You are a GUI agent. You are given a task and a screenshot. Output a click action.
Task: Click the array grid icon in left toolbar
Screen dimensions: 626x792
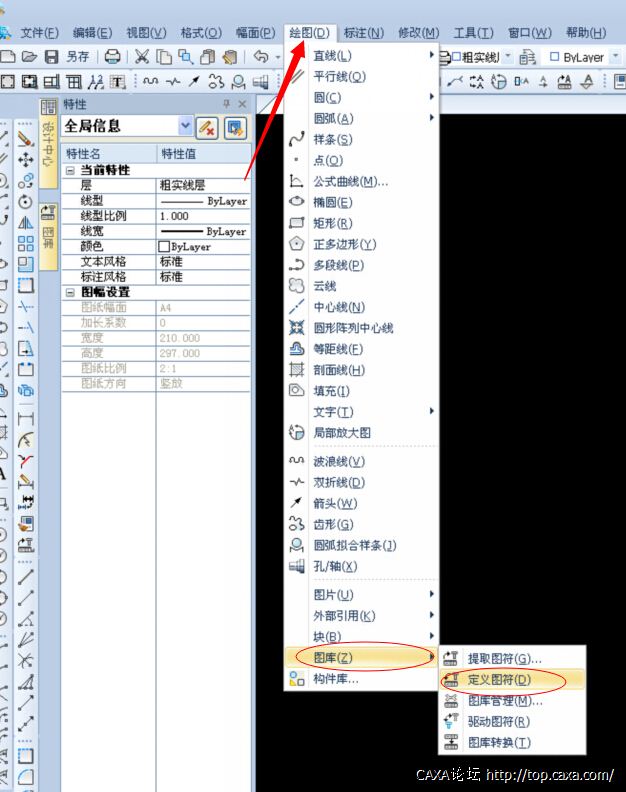coord(26,243)
